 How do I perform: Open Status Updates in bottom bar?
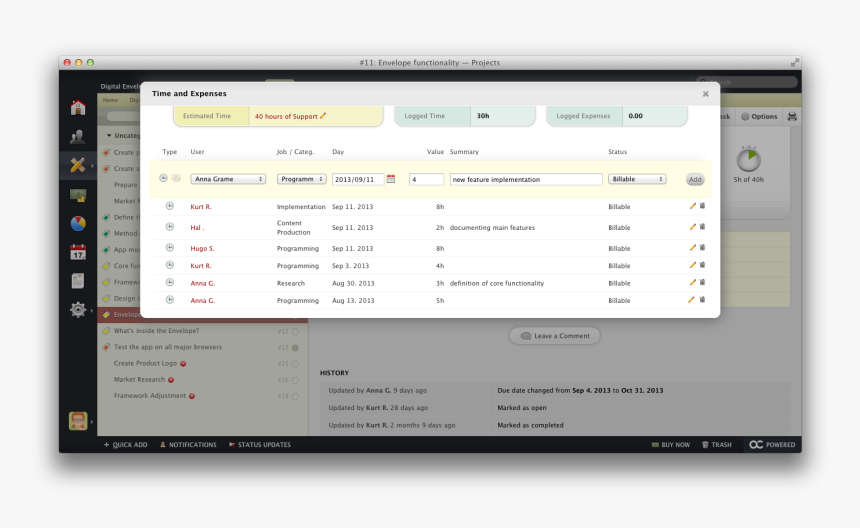[x=260, y=445]
